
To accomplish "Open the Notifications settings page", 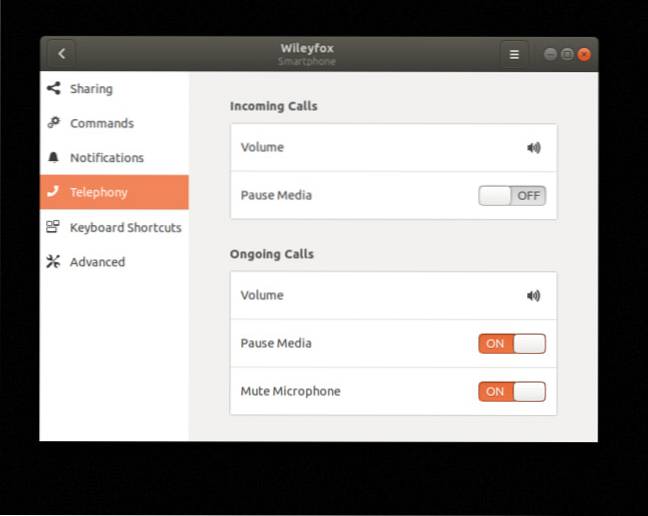I will [x=106, y=158].
